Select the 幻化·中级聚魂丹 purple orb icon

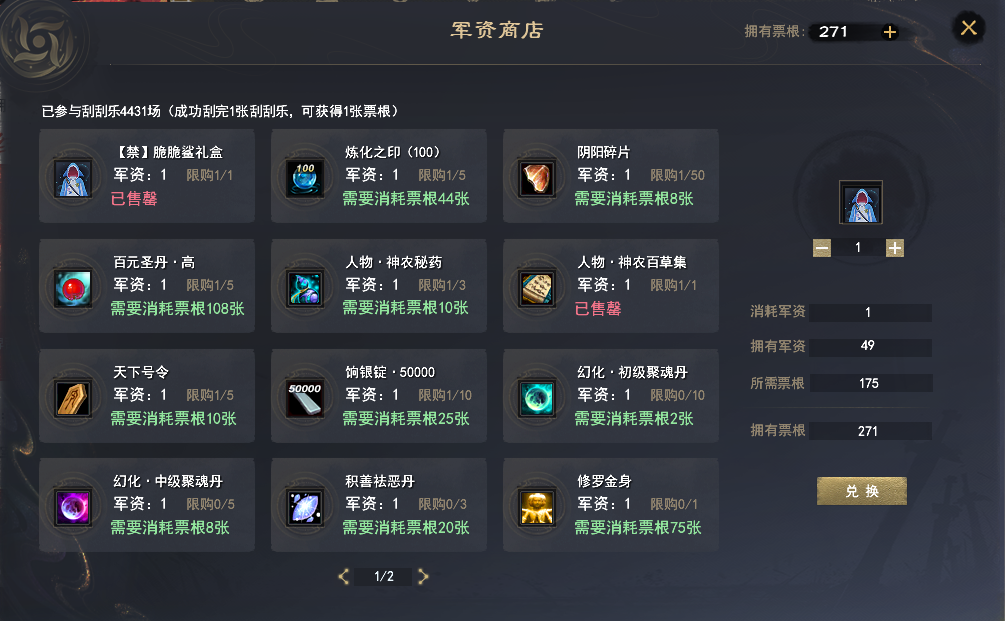click(72, 508)
